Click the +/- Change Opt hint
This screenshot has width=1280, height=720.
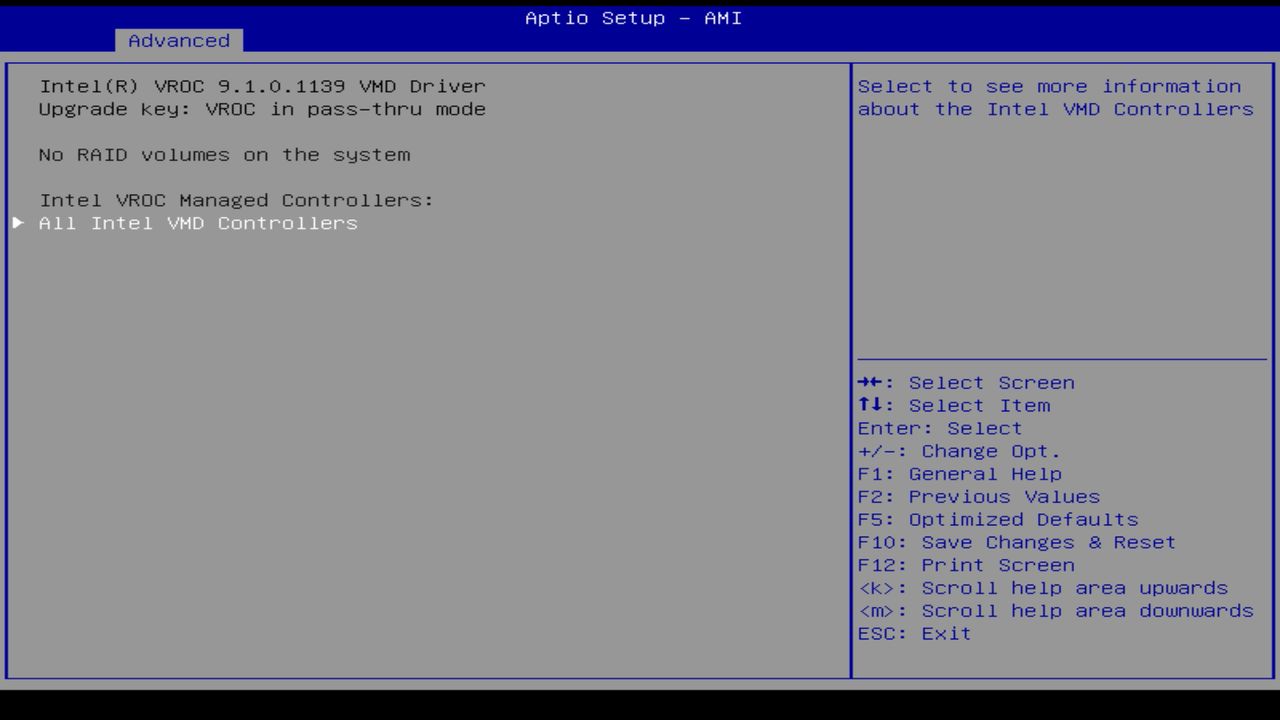point(959,450)
